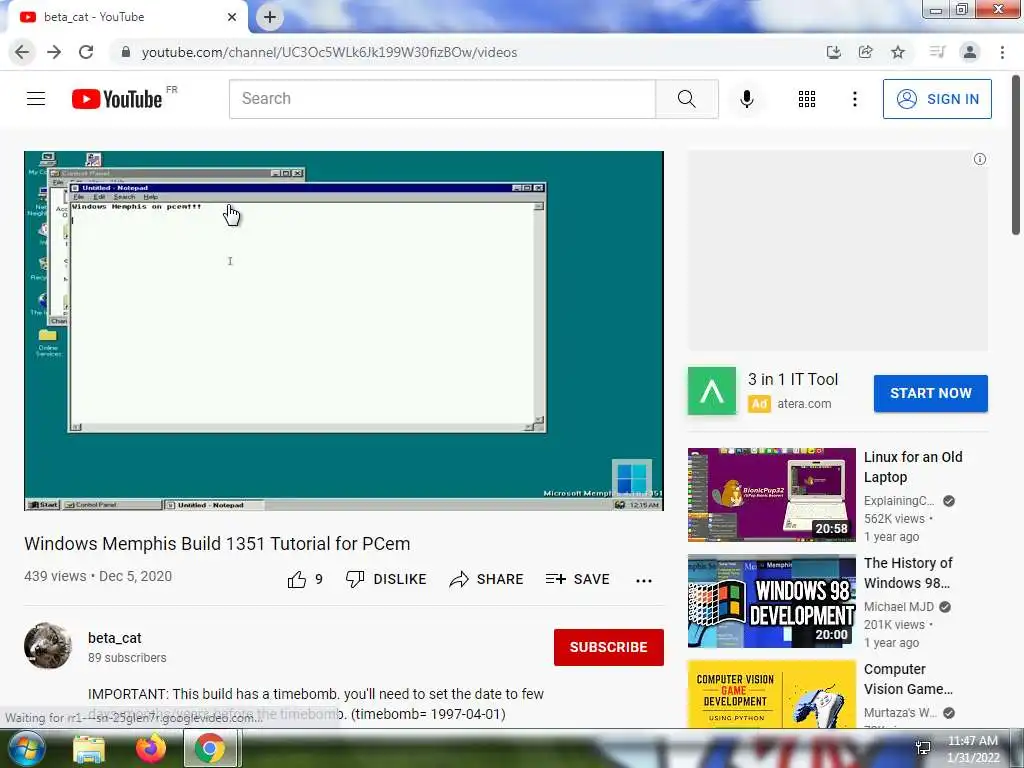The width and height of the screenshot is (1024, 768).
Task: Open the Chrome profile avatar
Action: [970, 52]
